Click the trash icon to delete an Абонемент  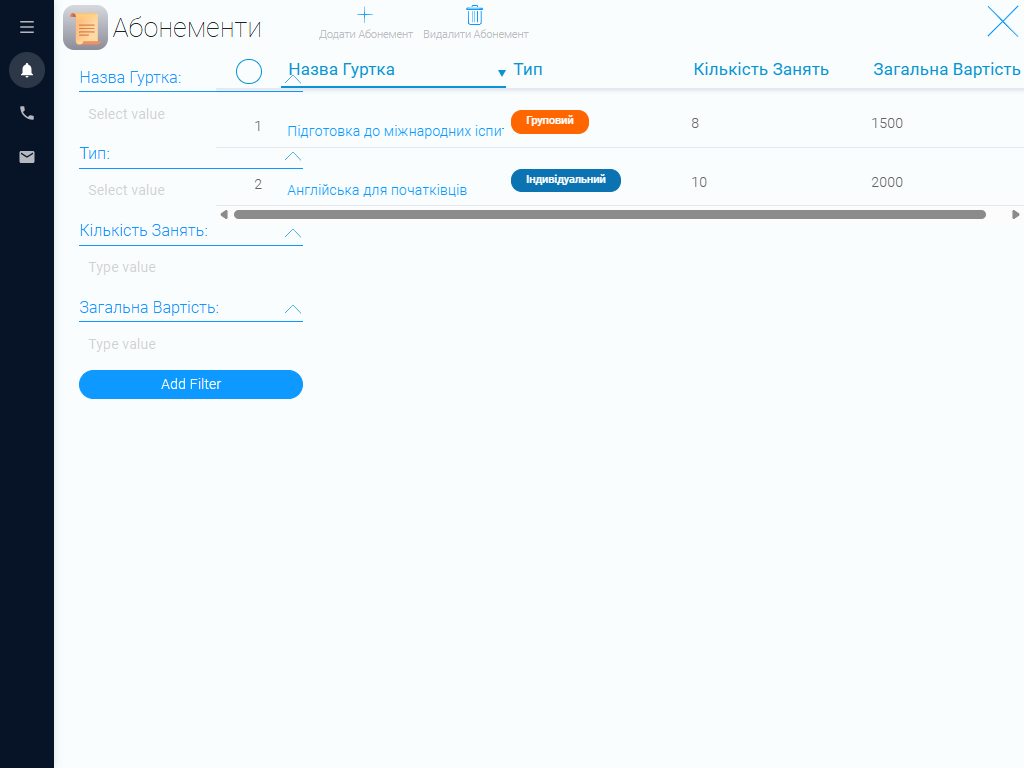click(475, 14)
